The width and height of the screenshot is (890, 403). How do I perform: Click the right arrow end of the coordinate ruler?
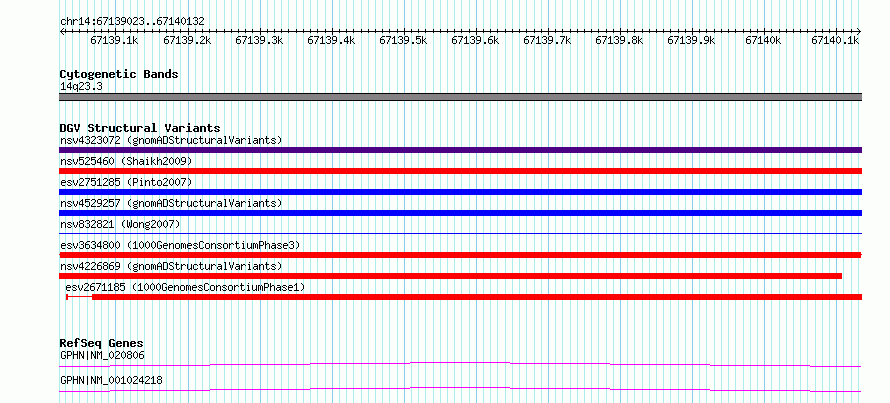(859, 31)
